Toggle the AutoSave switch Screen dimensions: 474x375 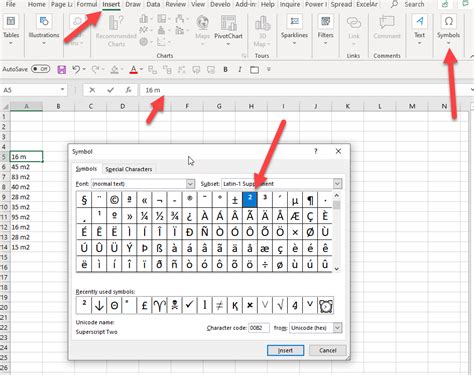41,69
